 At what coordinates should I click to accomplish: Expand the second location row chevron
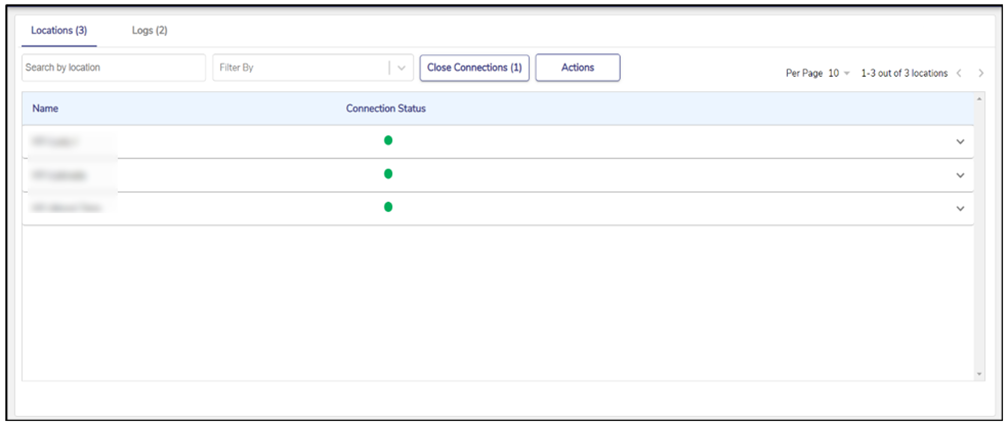[x=960, y=175]
